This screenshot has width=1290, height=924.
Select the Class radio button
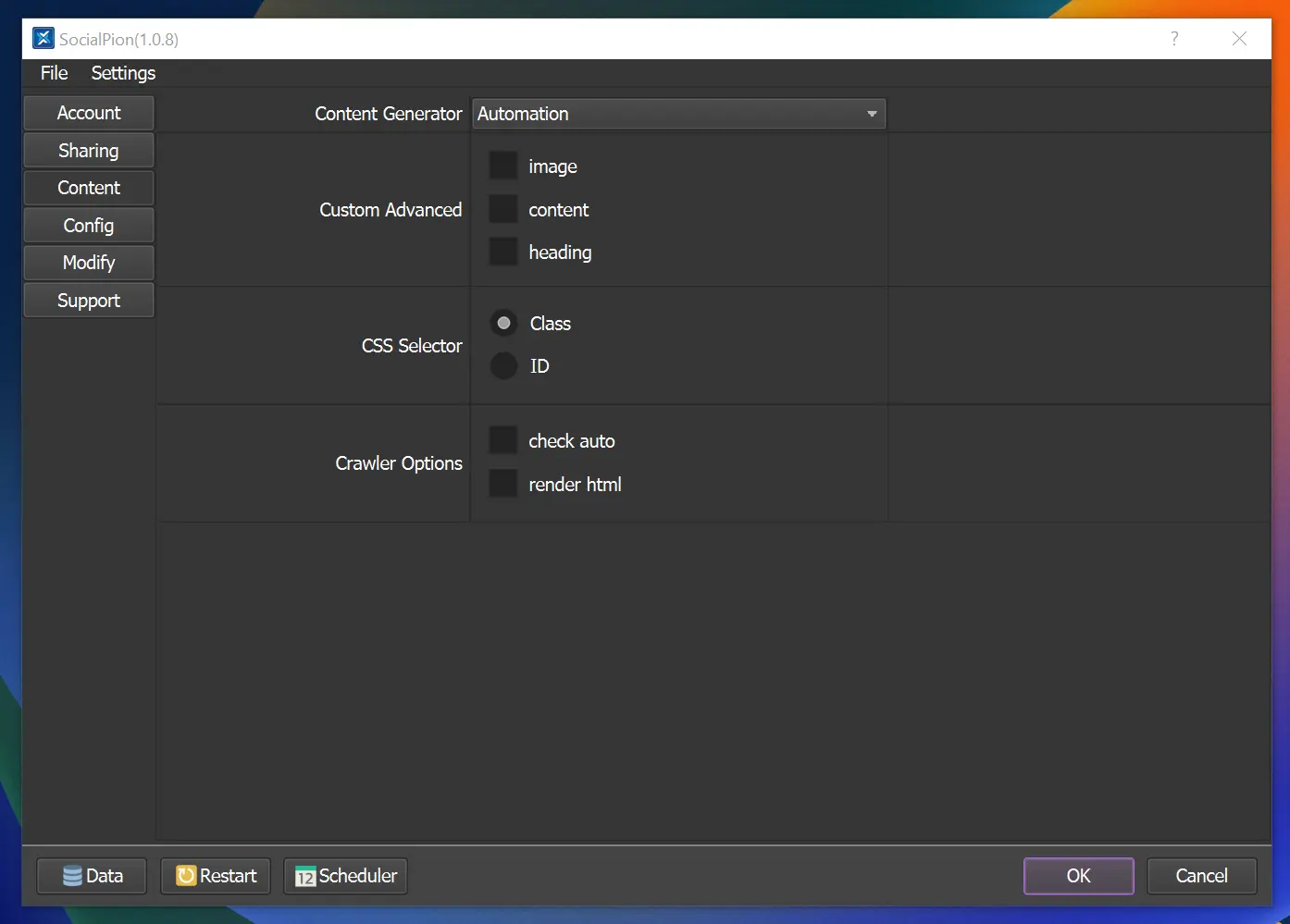click(x=503, y=323)
